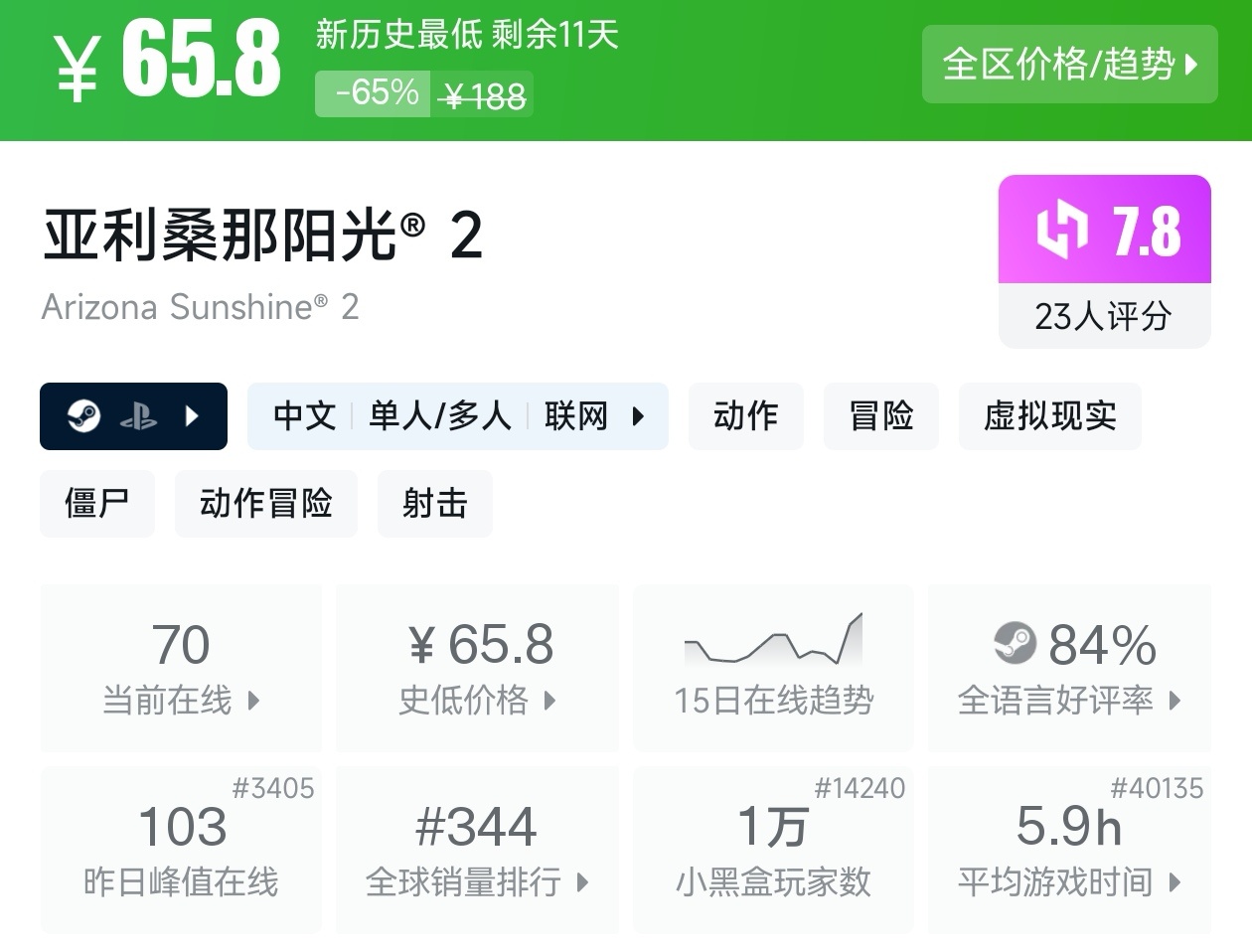Expand the platform list arrow

pyautogui.click(x=193, y=416)
